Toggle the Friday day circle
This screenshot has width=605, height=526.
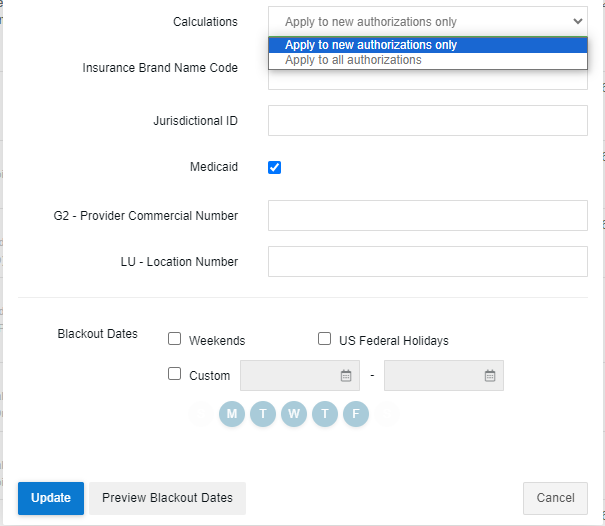356,414
